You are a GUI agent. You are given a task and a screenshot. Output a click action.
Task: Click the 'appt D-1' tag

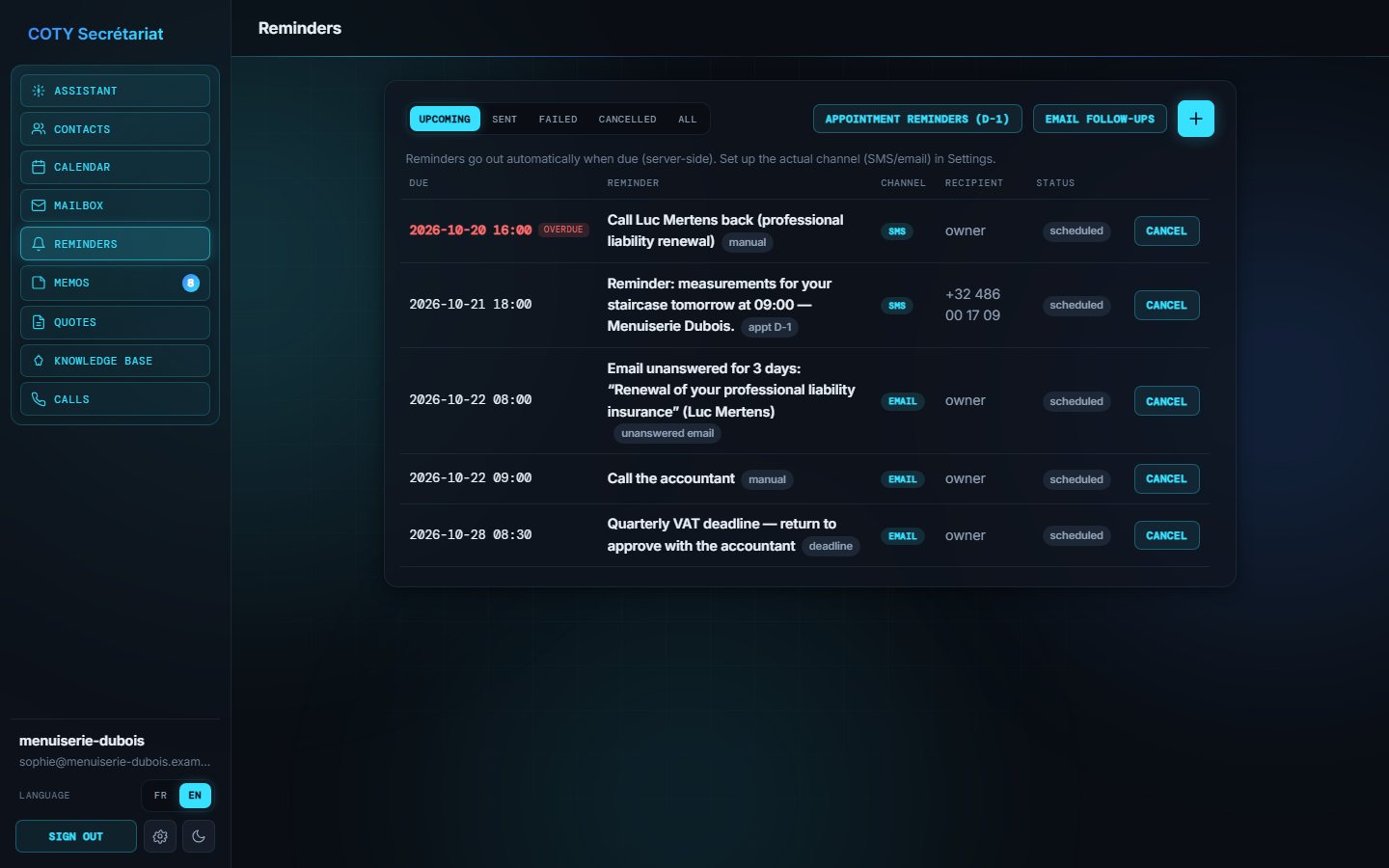click(770, 327)
